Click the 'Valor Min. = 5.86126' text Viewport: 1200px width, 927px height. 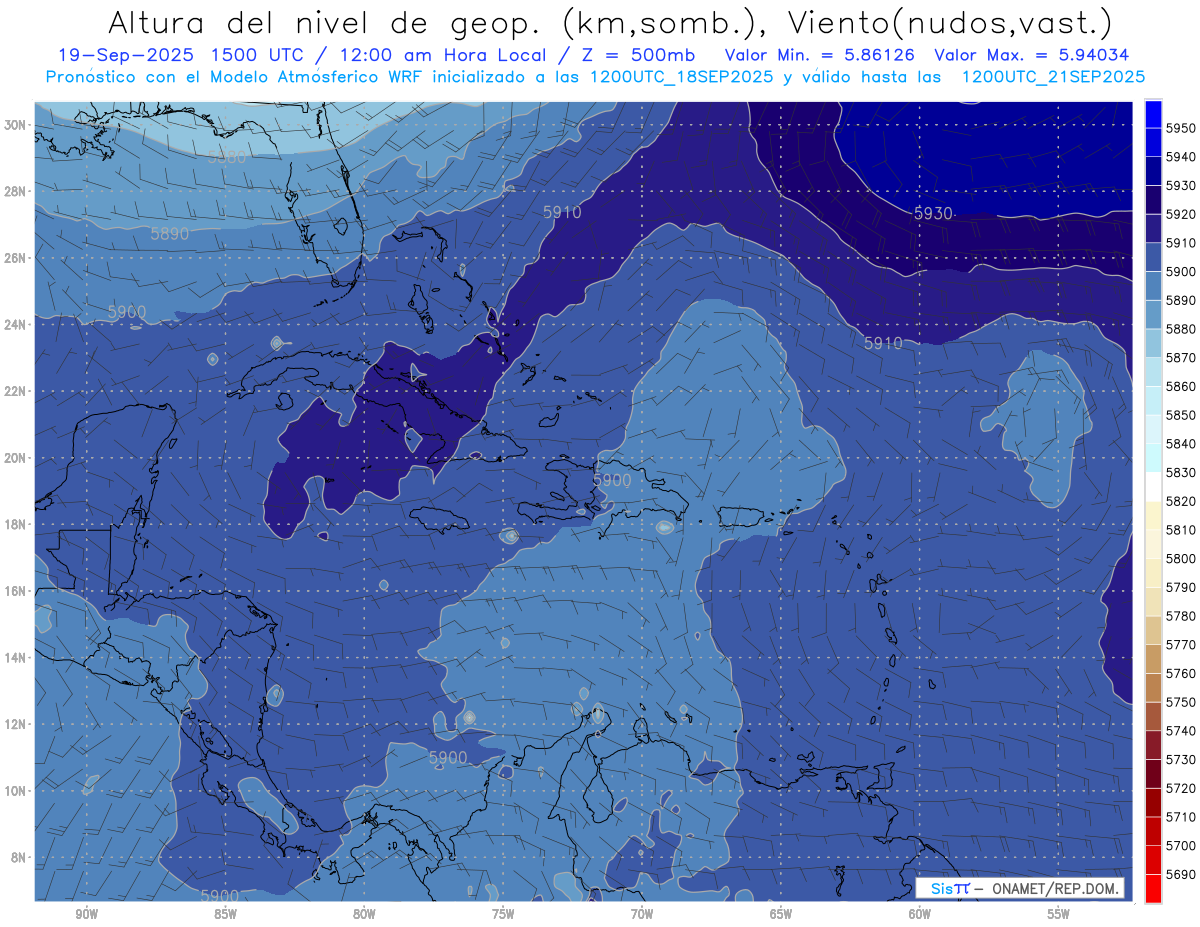coord(824,56)
